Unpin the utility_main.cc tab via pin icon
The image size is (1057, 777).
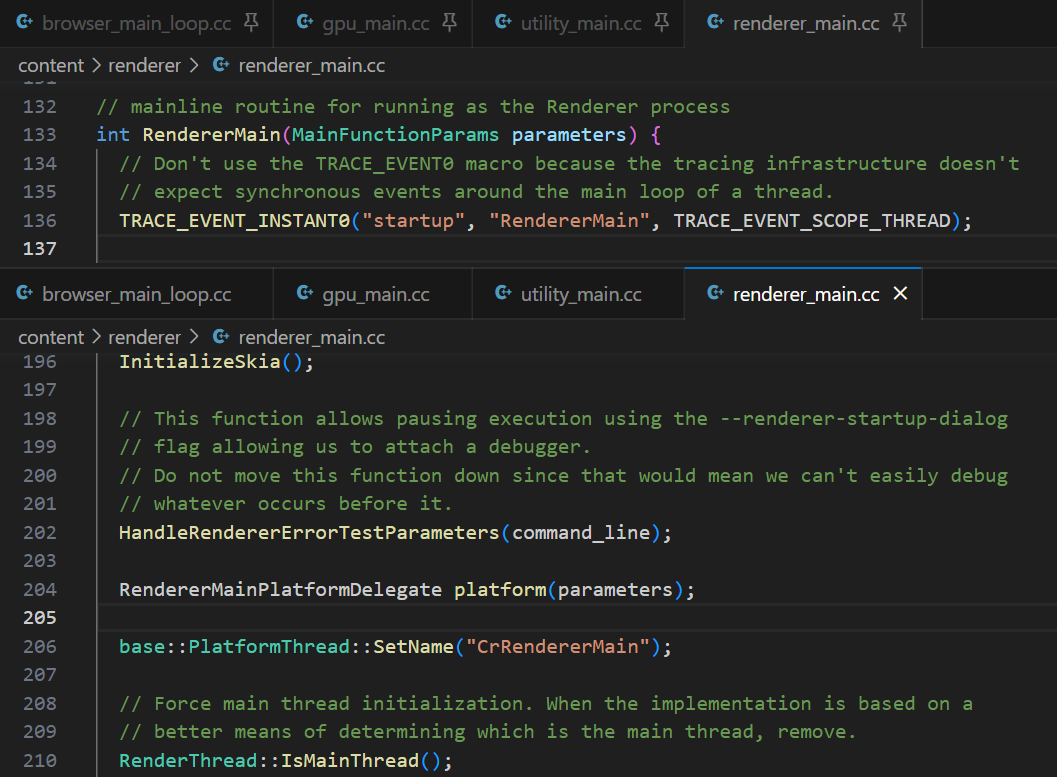(x=661, y=22)
